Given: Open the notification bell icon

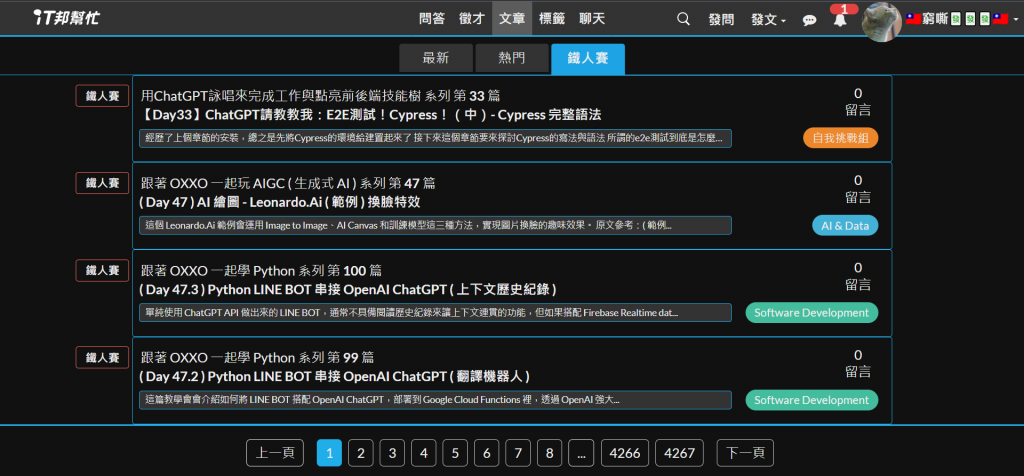Looking at the screenshot, I should pyautogui.click(x=840, y=20).
